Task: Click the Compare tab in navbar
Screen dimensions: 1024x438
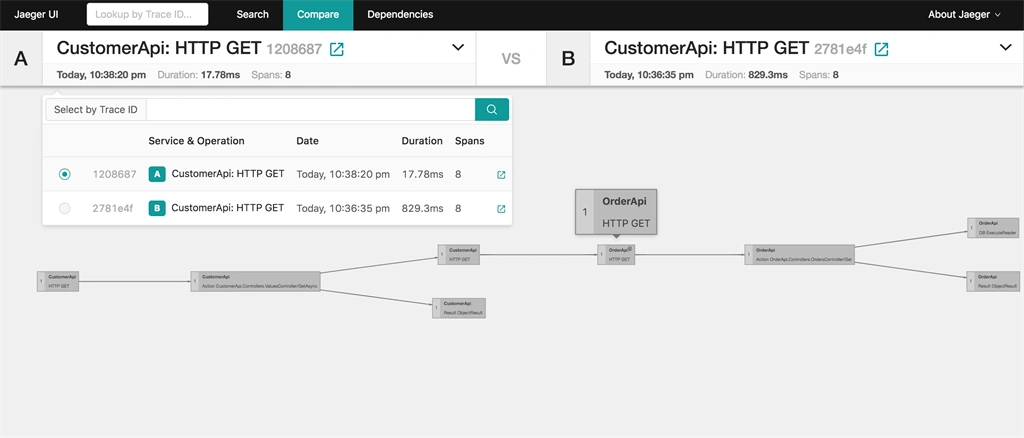Action: coord(318,14)
